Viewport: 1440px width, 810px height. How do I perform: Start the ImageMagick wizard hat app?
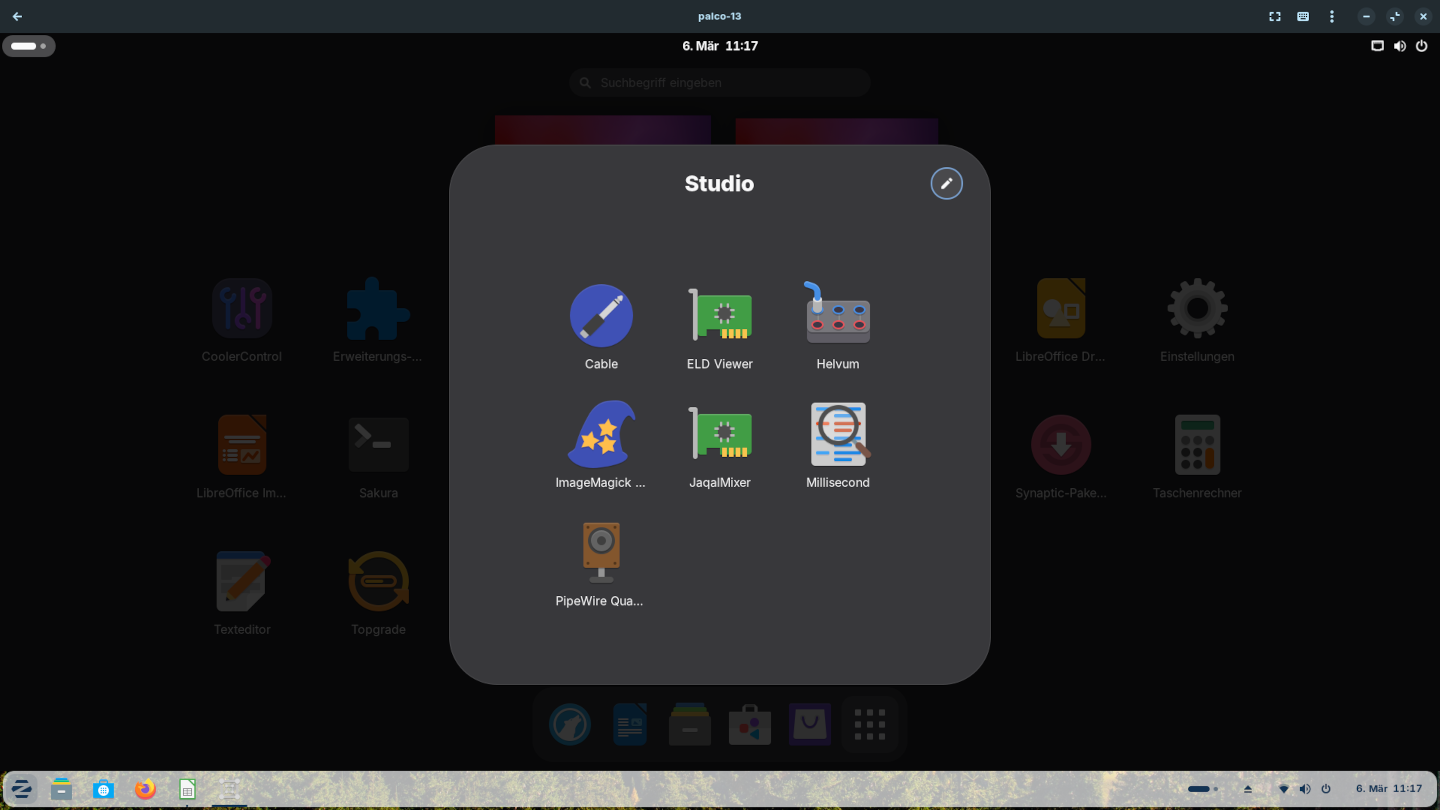coord(601,435)
